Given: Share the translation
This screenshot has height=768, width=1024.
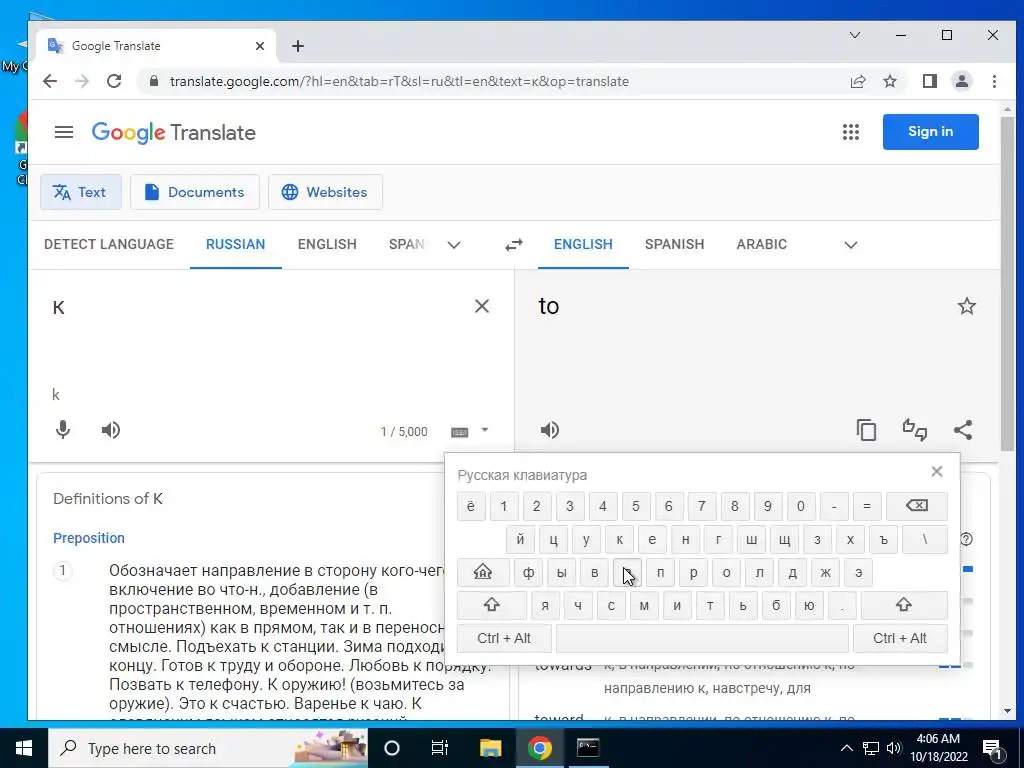Looking at the screenshot, I should pyautogui.click(x=963, y=430).
